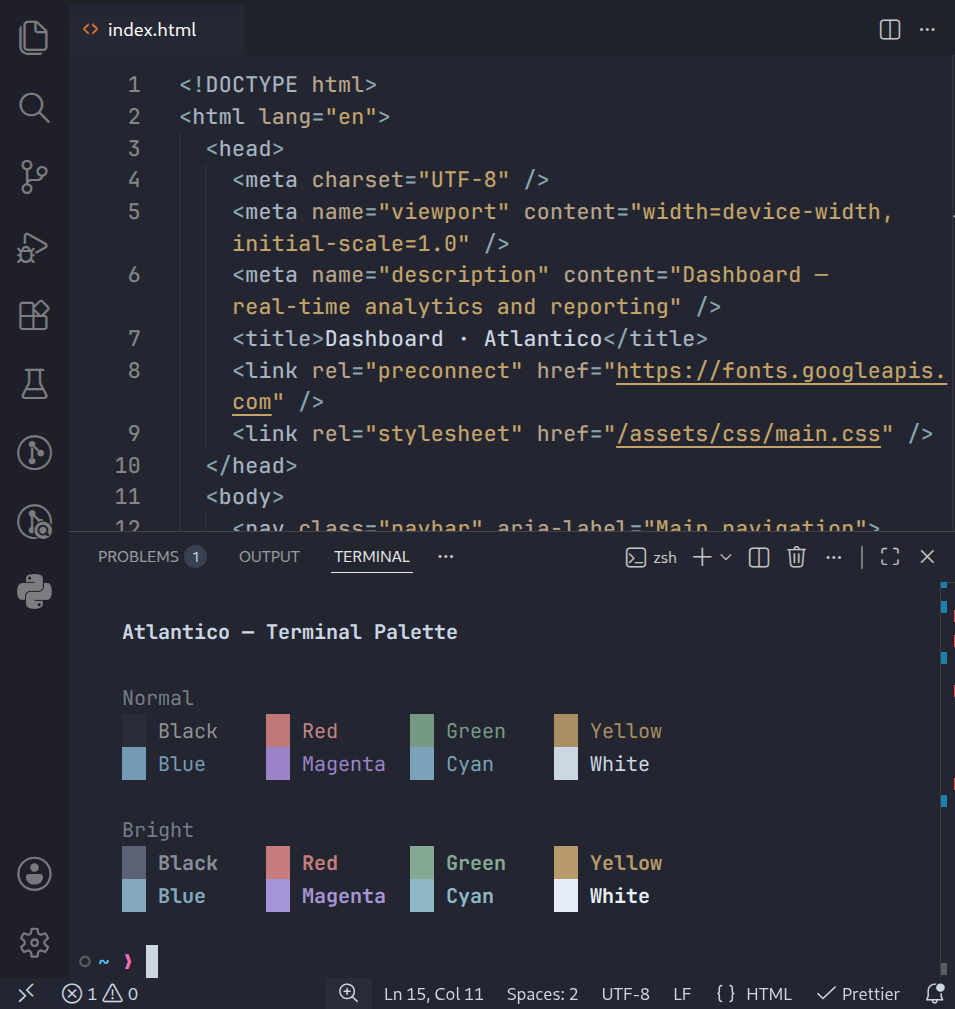The width and height of the screenshot is (955, 1009).
Task: Show additional panel views ellipsis
Action: coord(446,557)
